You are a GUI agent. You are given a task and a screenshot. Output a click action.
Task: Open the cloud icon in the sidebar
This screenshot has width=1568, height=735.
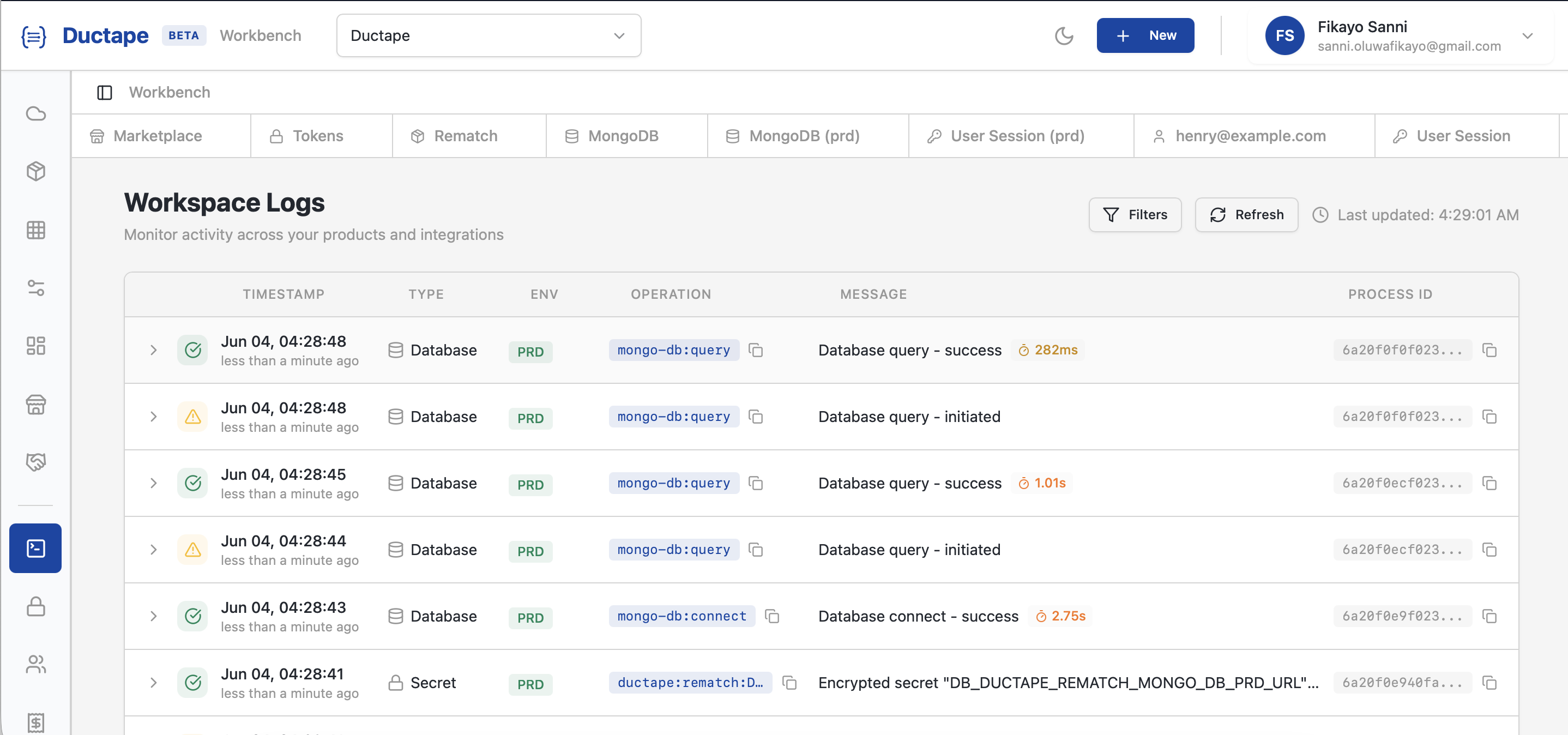tap(36, 114)
